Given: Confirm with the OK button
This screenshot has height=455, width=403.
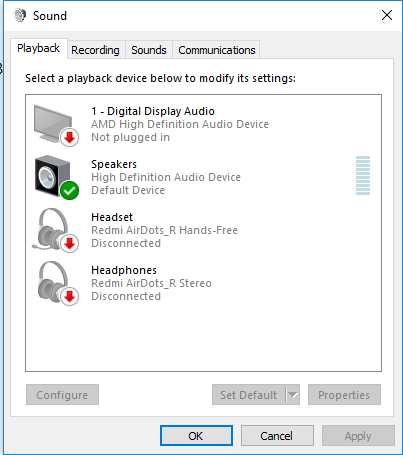Looking at the screenshot, I should [196, 436].
